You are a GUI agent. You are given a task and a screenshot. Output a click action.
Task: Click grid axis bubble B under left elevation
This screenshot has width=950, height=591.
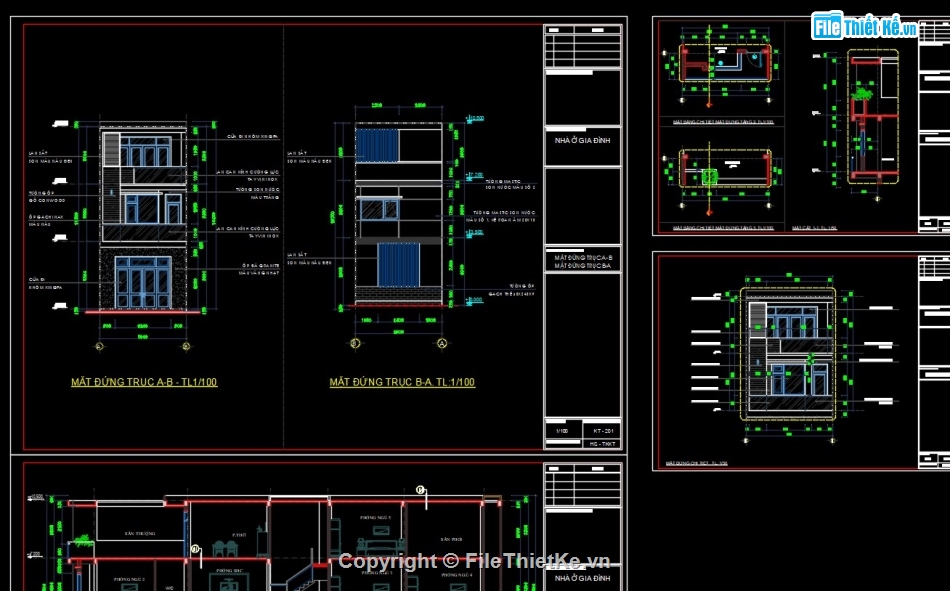click(x=185, y=346)
